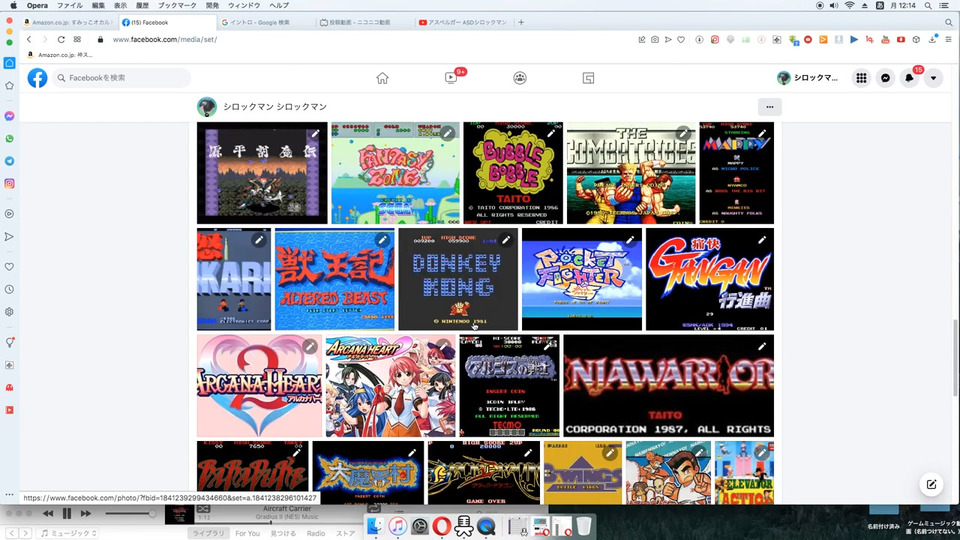Reload the page with the refresh icon
Image resolution: width=960 pixels, height=540 pixels.
pos(61,39)
